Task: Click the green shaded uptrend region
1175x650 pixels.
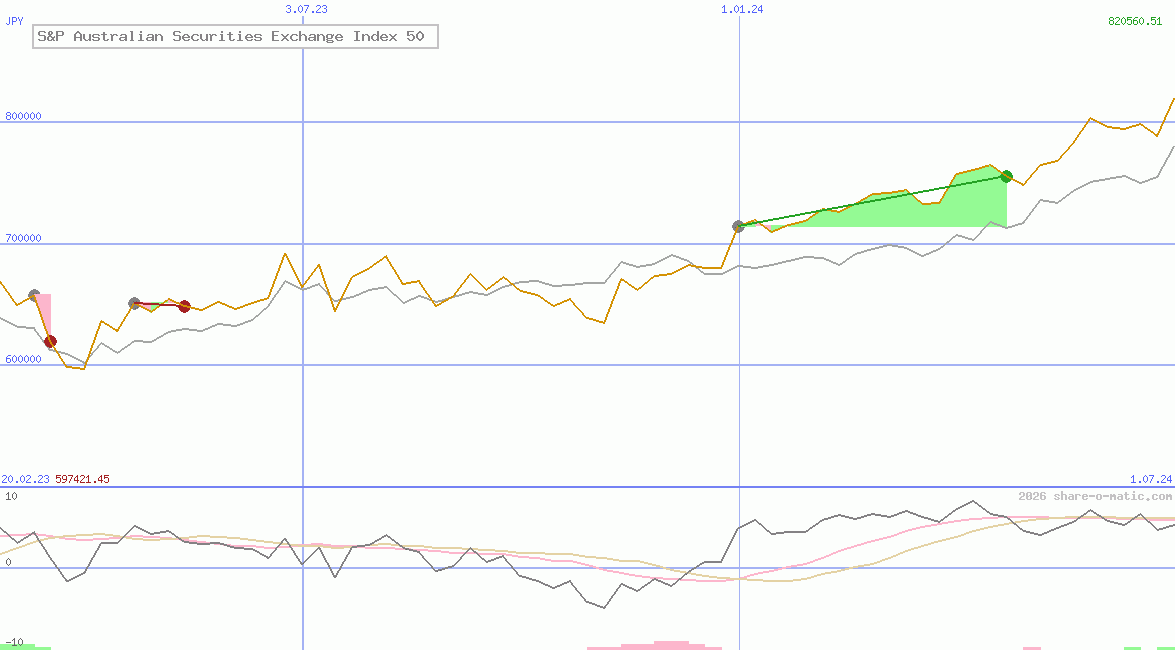Action: coord(890,210)
